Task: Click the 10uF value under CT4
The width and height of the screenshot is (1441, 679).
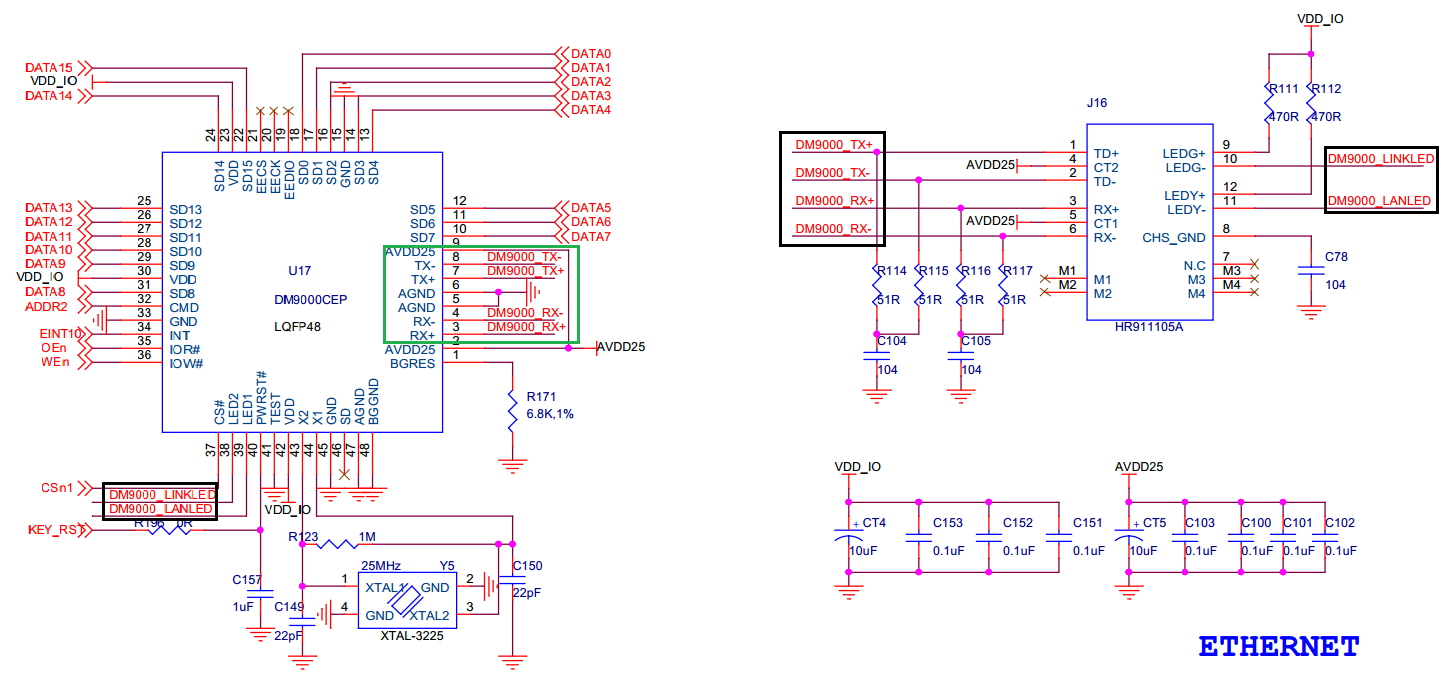Action: tap(863, 551)
